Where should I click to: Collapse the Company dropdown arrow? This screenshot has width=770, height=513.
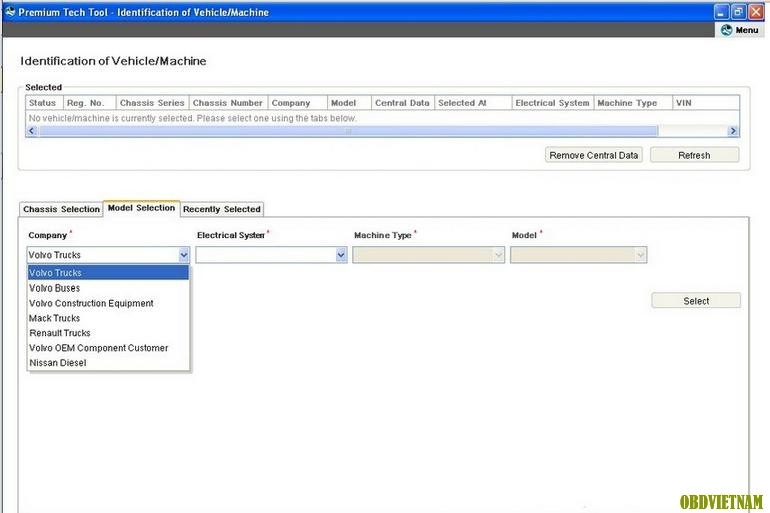[x=184, y=255]
